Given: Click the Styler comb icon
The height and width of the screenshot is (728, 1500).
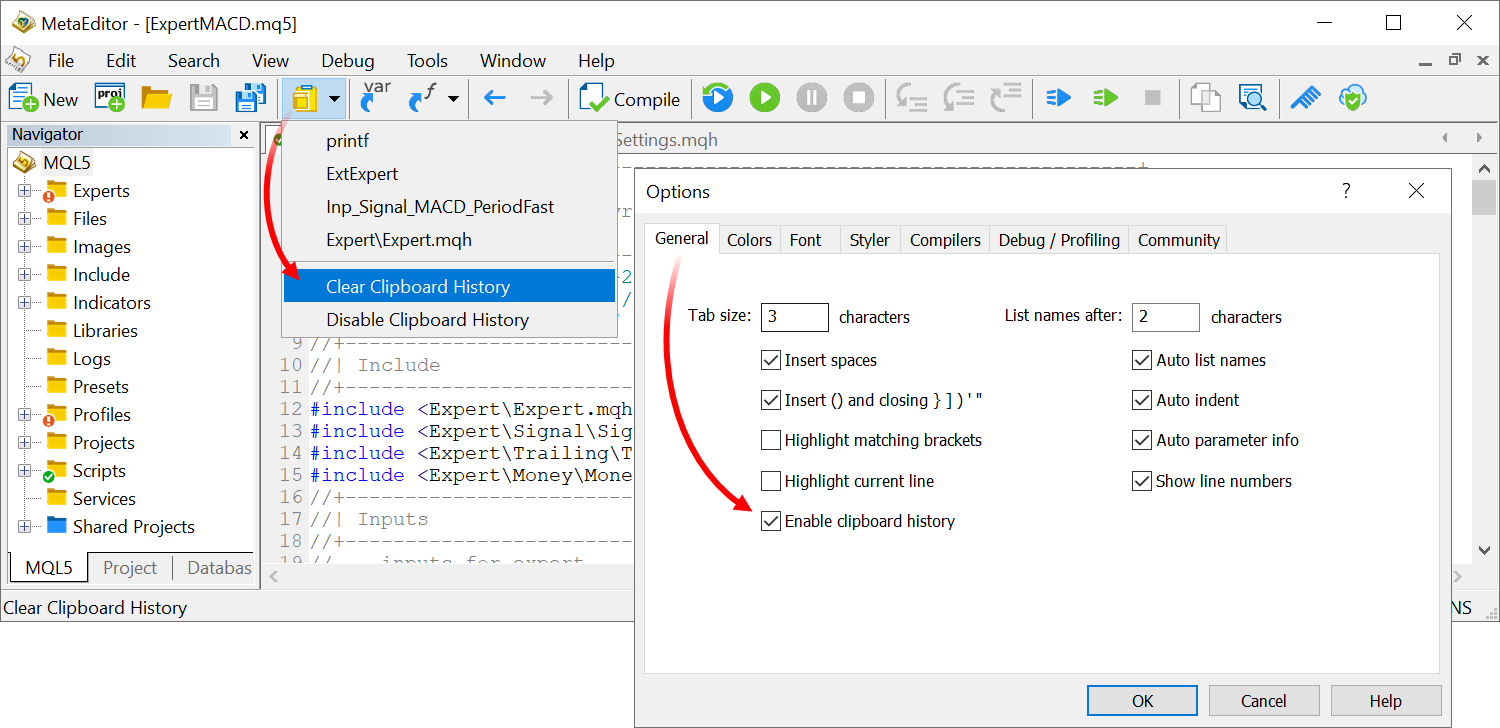Looking at the screenshot, I should (1305, 98).
